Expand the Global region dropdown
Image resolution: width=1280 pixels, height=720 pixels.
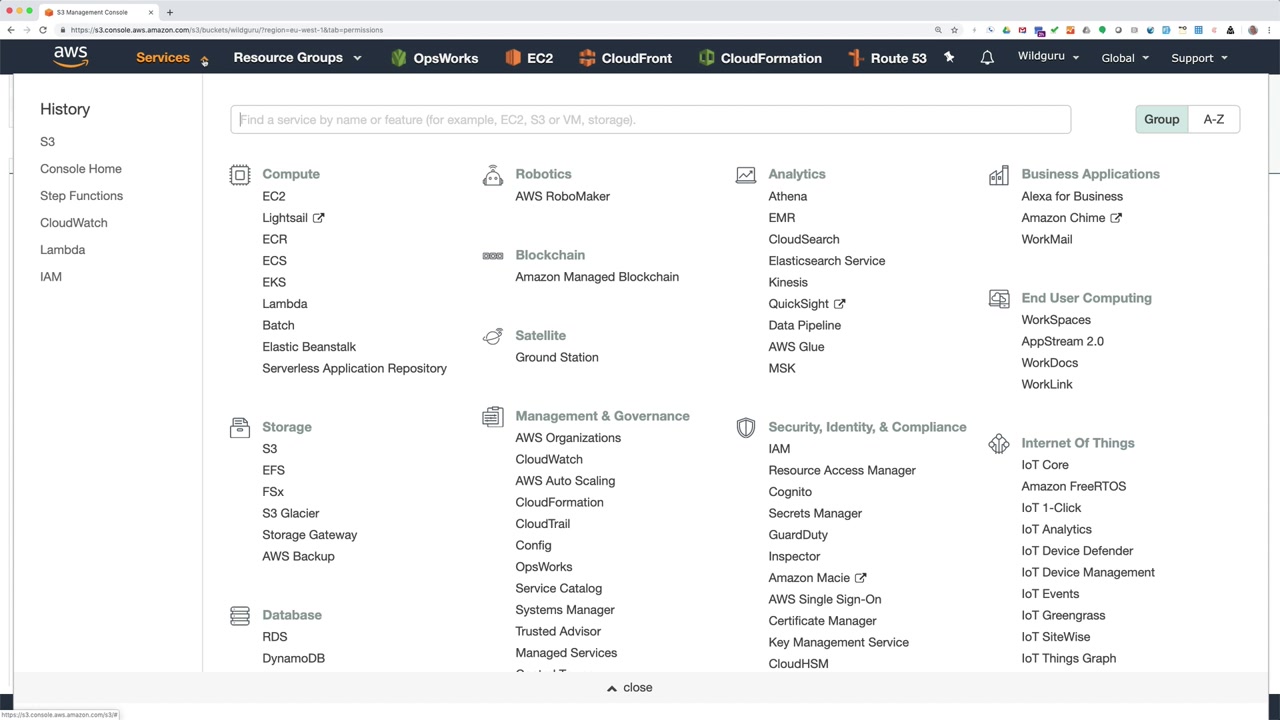[x=1125, y=58]
